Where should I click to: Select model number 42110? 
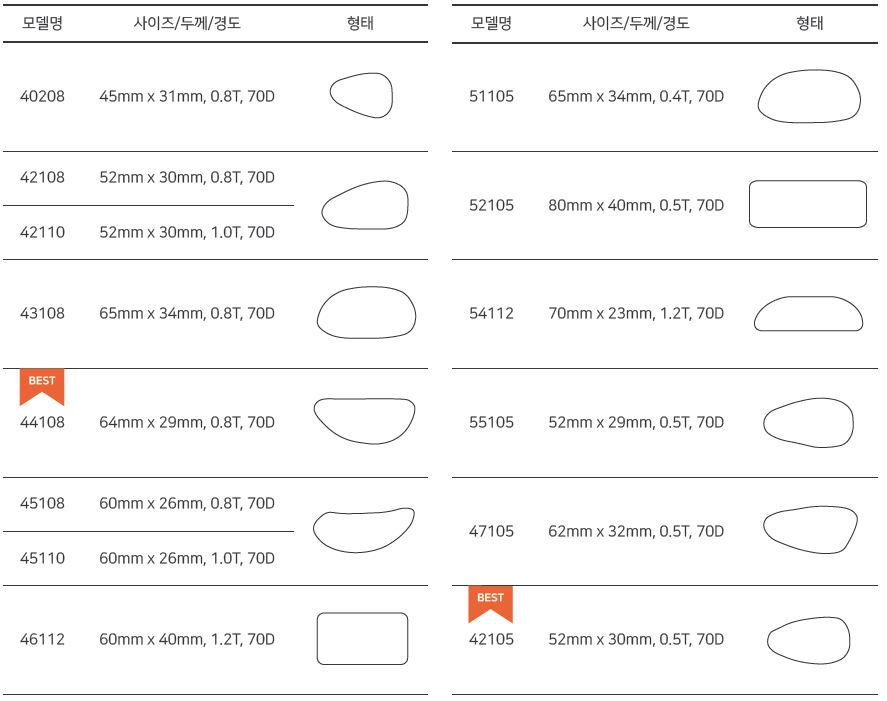point(42,232)
